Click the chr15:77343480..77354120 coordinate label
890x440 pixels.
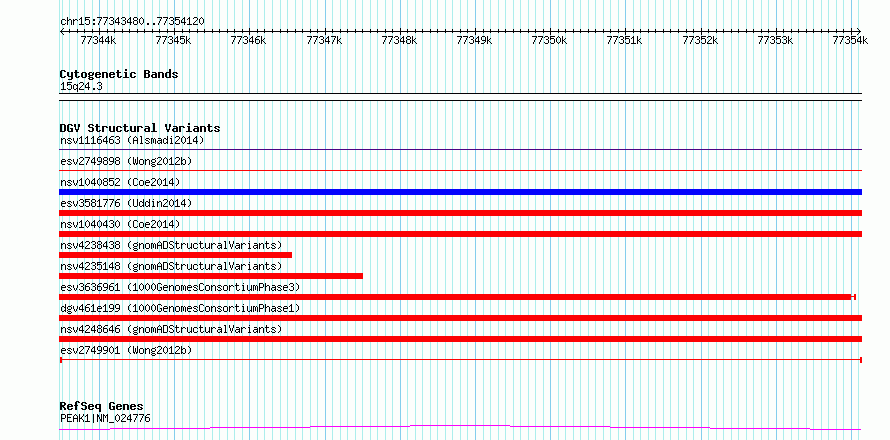(132, 22)
